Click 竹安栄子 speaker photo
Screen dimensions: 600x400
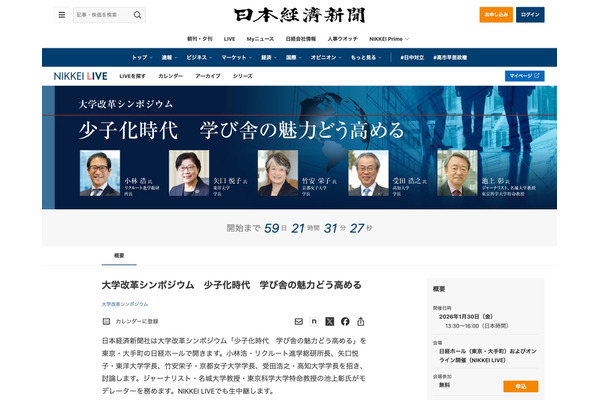(x=278, y=173)
